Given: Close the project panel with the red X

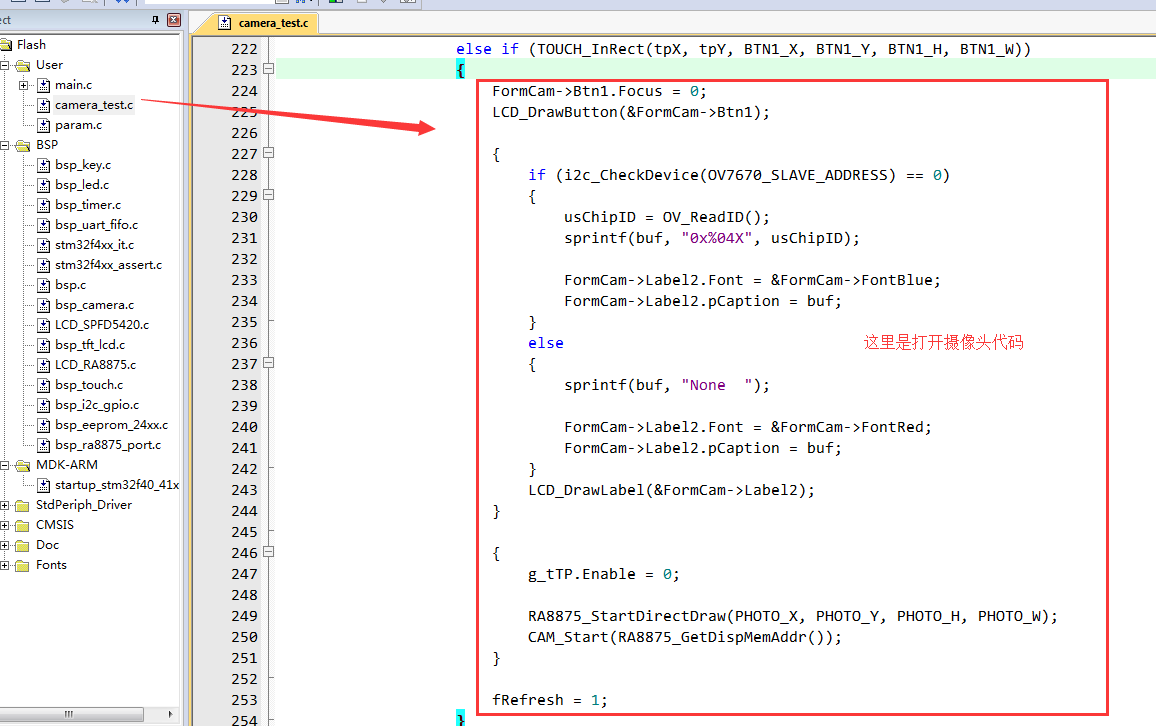Looking at the screenshot, I should click(x=174, y=20).
